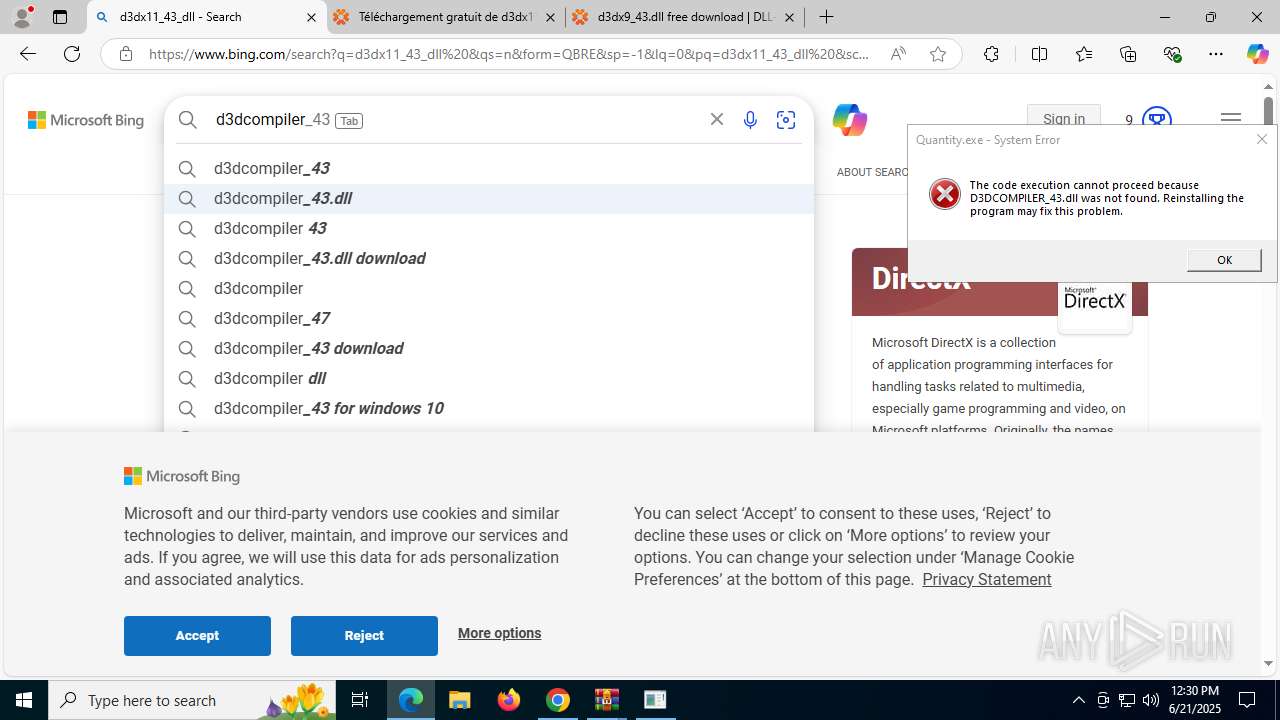
Task: Reject Bing cookies
Action: point(364,636)
